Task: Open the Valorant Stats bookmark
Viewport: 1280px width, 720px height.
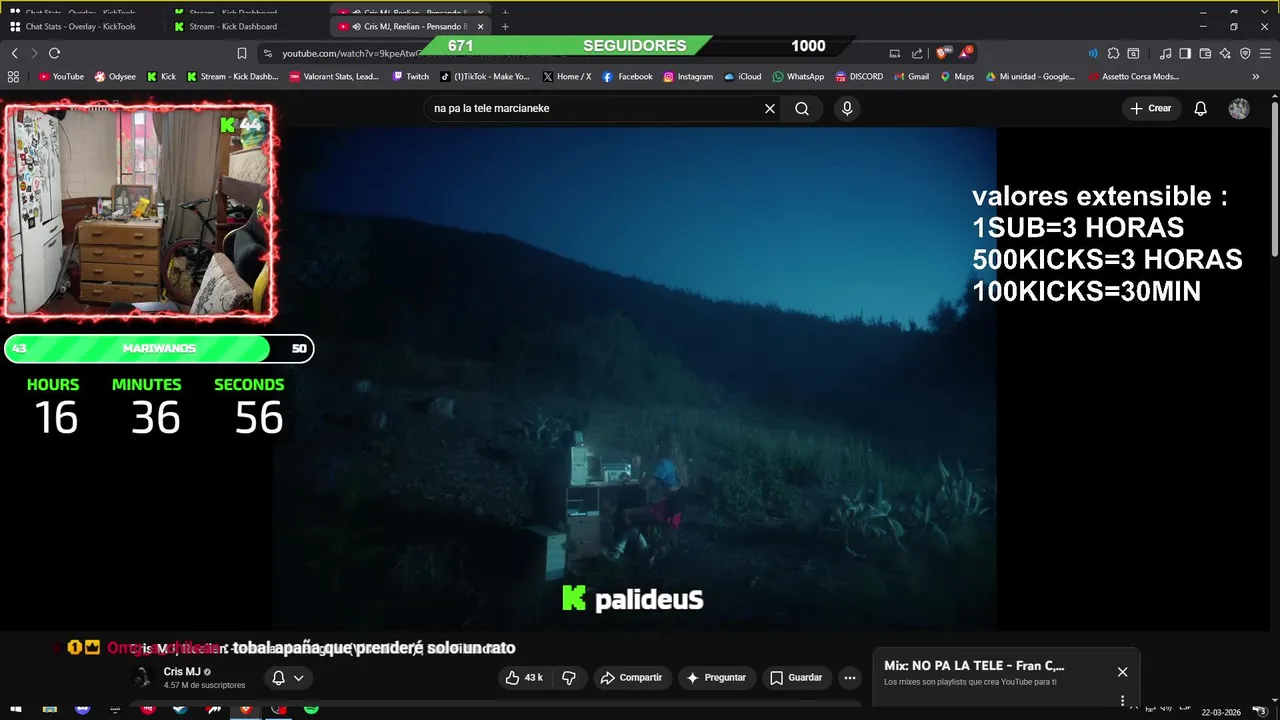Action: pos(334,76)
